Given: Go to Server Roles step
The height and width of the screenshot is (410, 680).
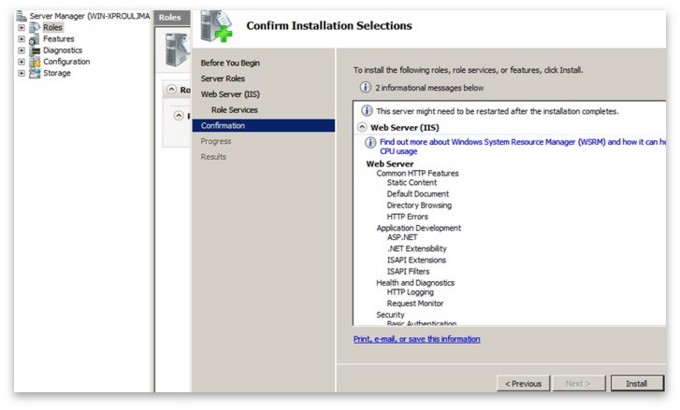Looking at the screenshot, I should pyautogui.click(x=223, y=79).
